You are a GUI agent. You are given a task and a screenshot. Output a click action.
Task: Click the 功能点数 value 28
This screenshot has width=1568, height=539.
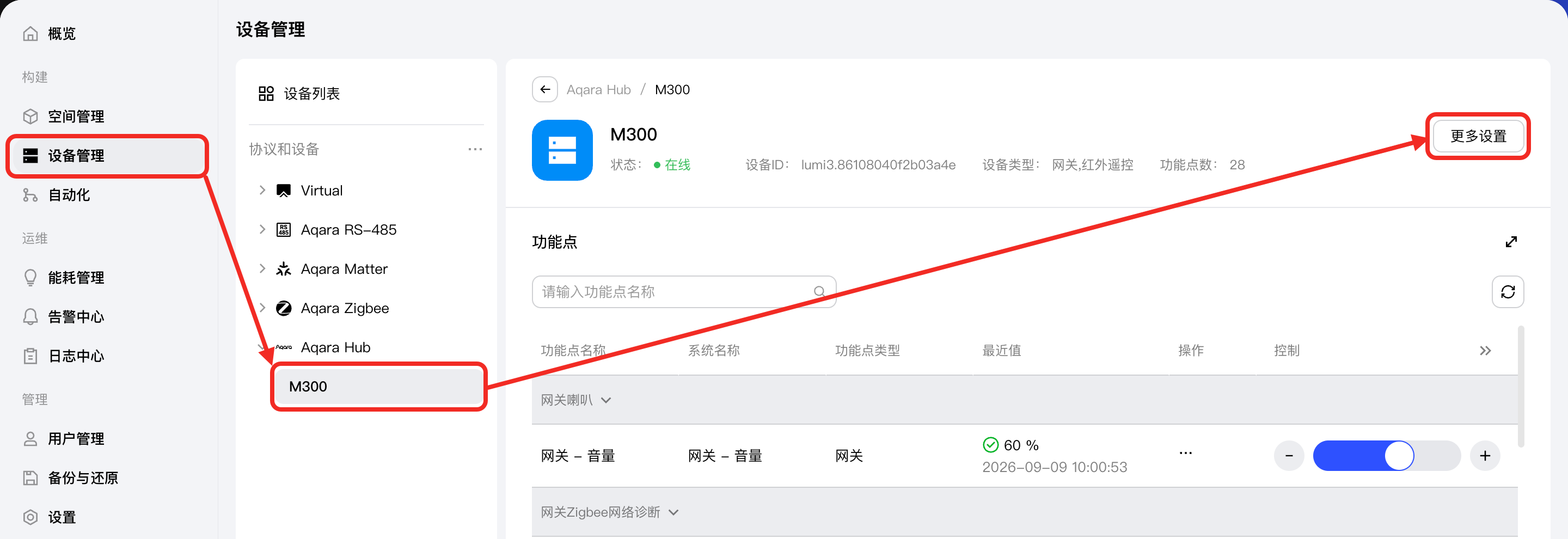click(x=1237, y=165)
